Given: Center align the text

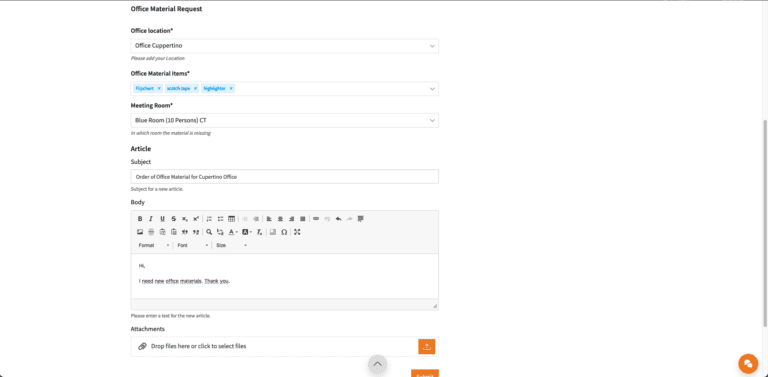Looking at the screenshot, I should [x=280, y=219].
